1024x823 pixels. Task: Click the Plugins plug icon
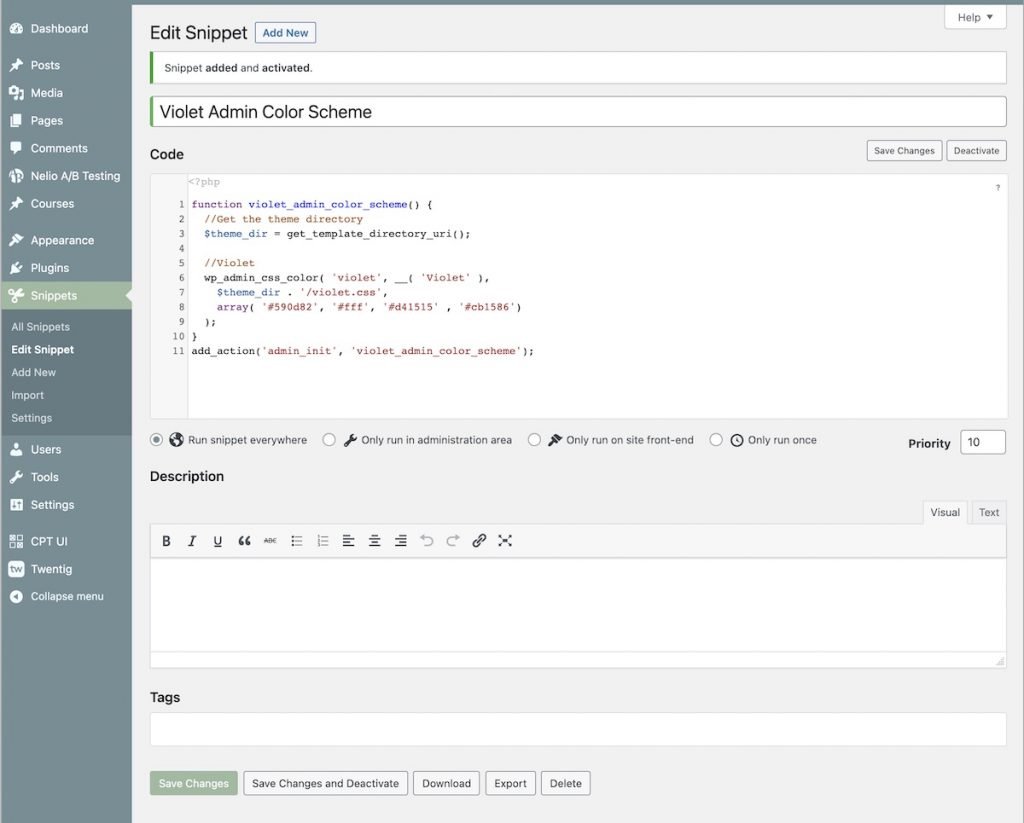16,268
